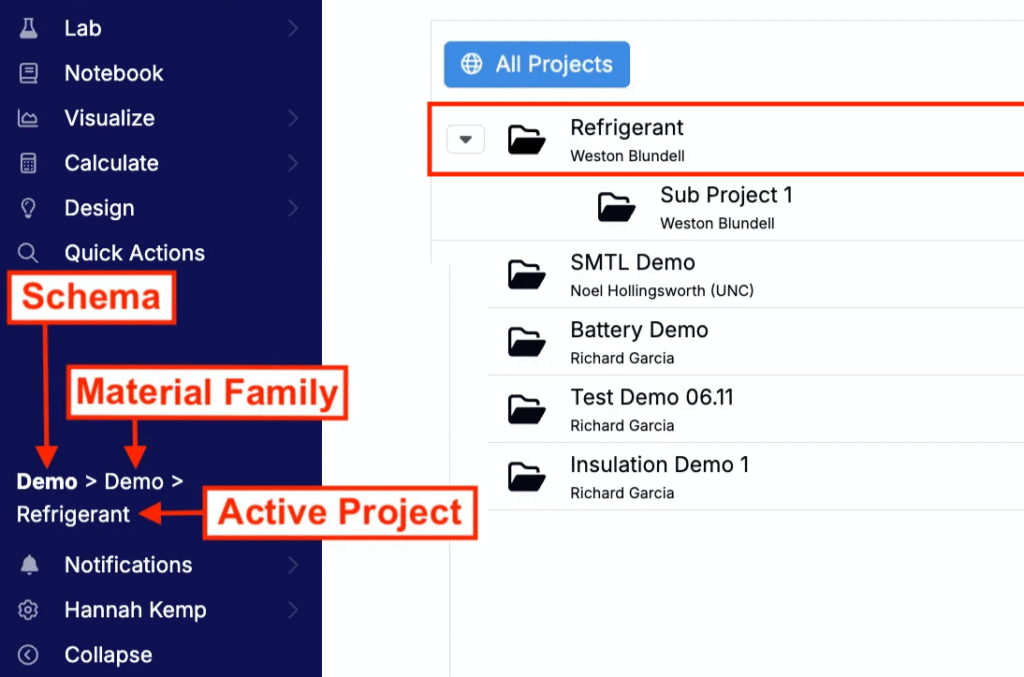This screenshot has width=1024, height=677.
Task: Click the Refrigerant active project link
Action: [x=73, y=514]
